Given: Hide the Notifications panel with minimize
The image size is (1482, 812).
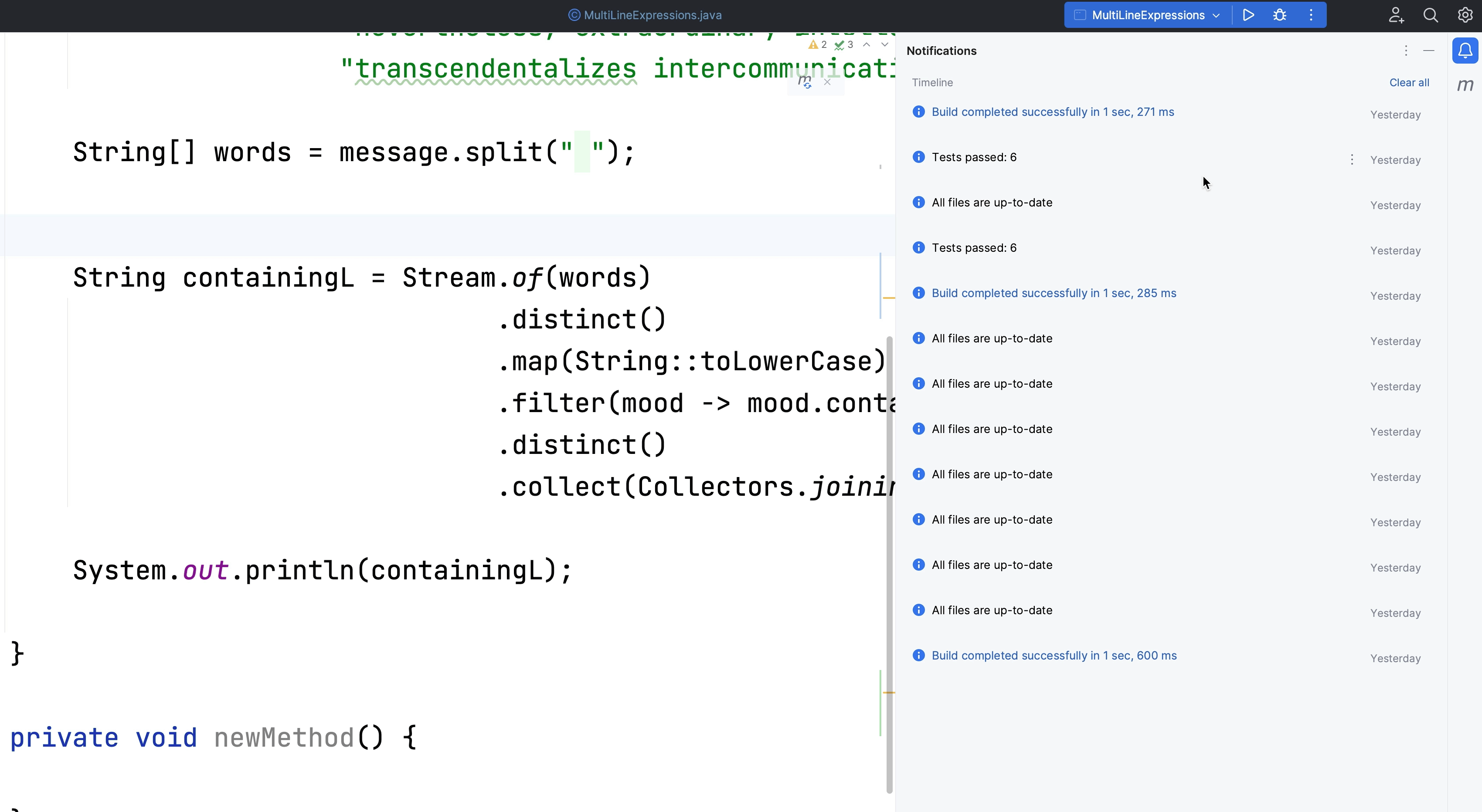Looking at the screenshot, I should click(1428, 51).
